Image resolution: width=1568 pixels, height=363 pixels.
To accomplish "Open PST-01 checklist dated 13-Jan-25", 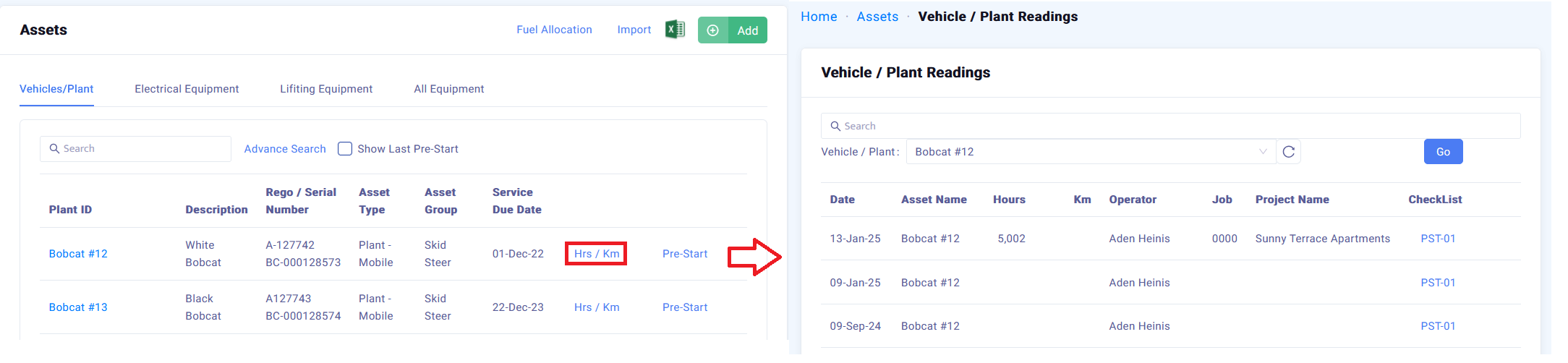I will [x=1438, y=239].
